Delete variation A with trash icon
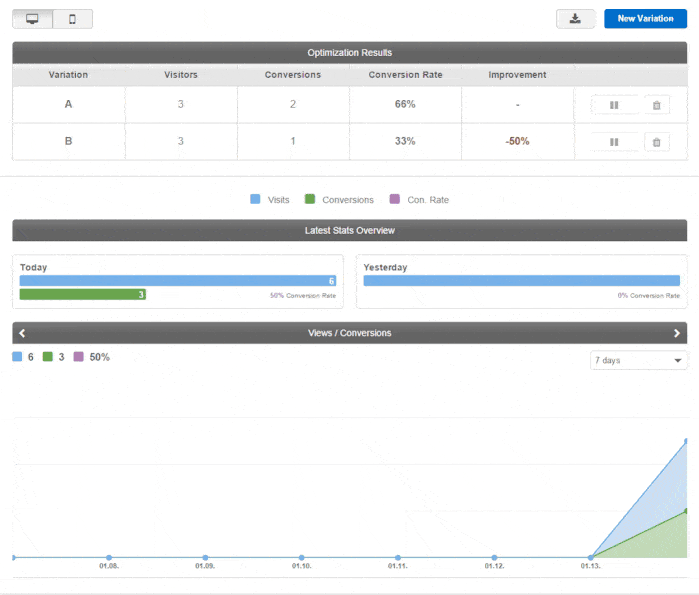This screenshot has width=699, height=595. pos(656,105)
